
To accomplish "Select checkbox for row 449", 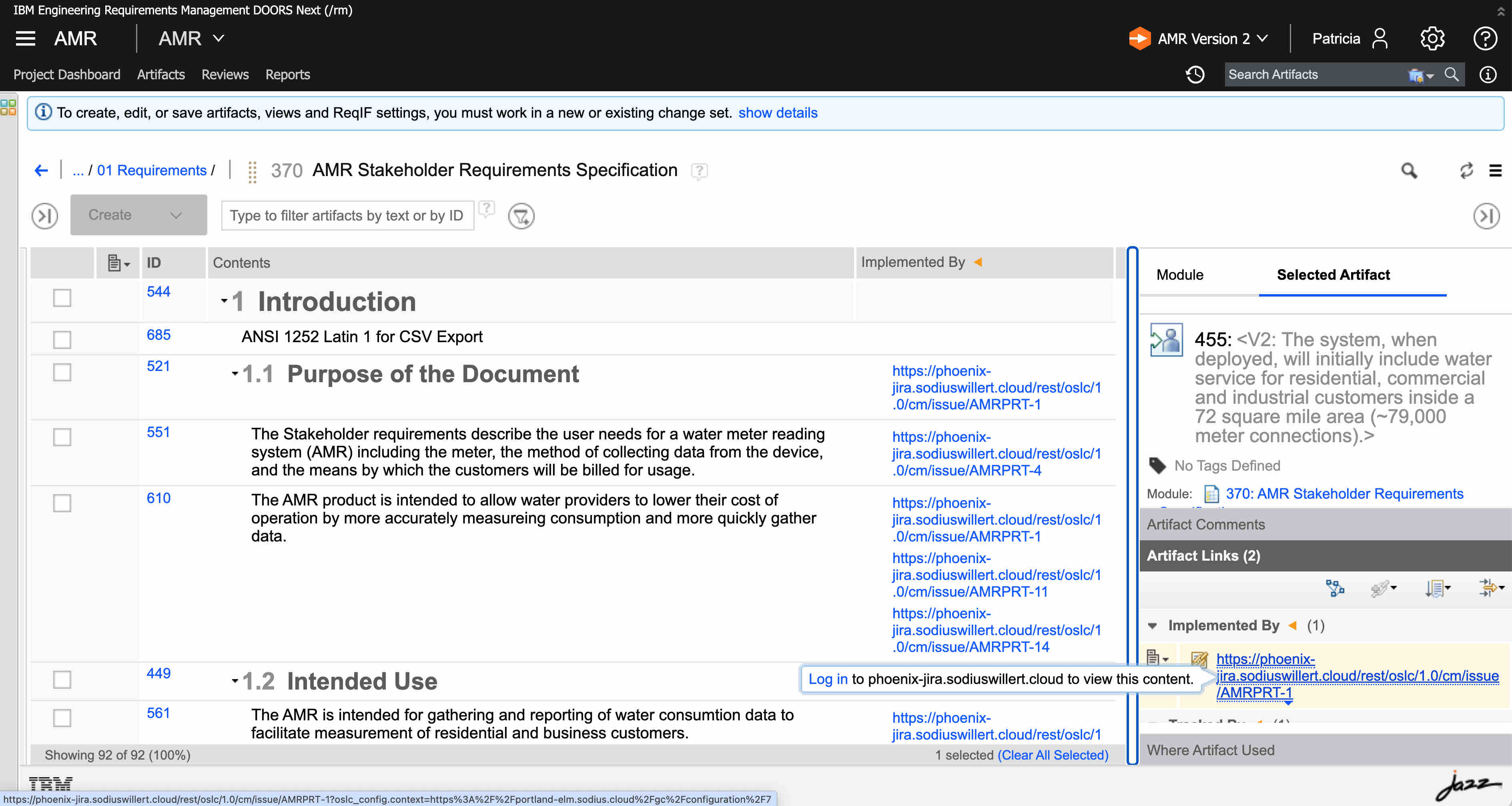I will click(x=62, y=679).
